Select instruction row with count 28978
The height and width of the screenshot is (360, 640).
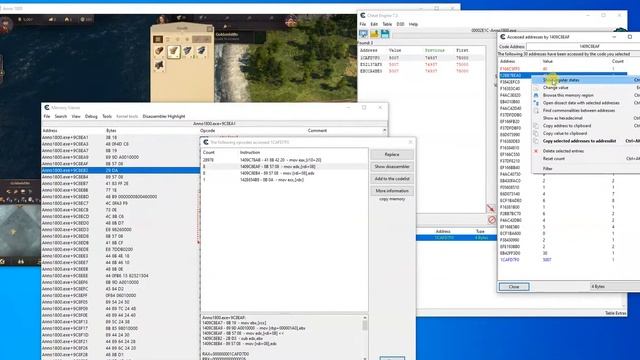point(284,160)
